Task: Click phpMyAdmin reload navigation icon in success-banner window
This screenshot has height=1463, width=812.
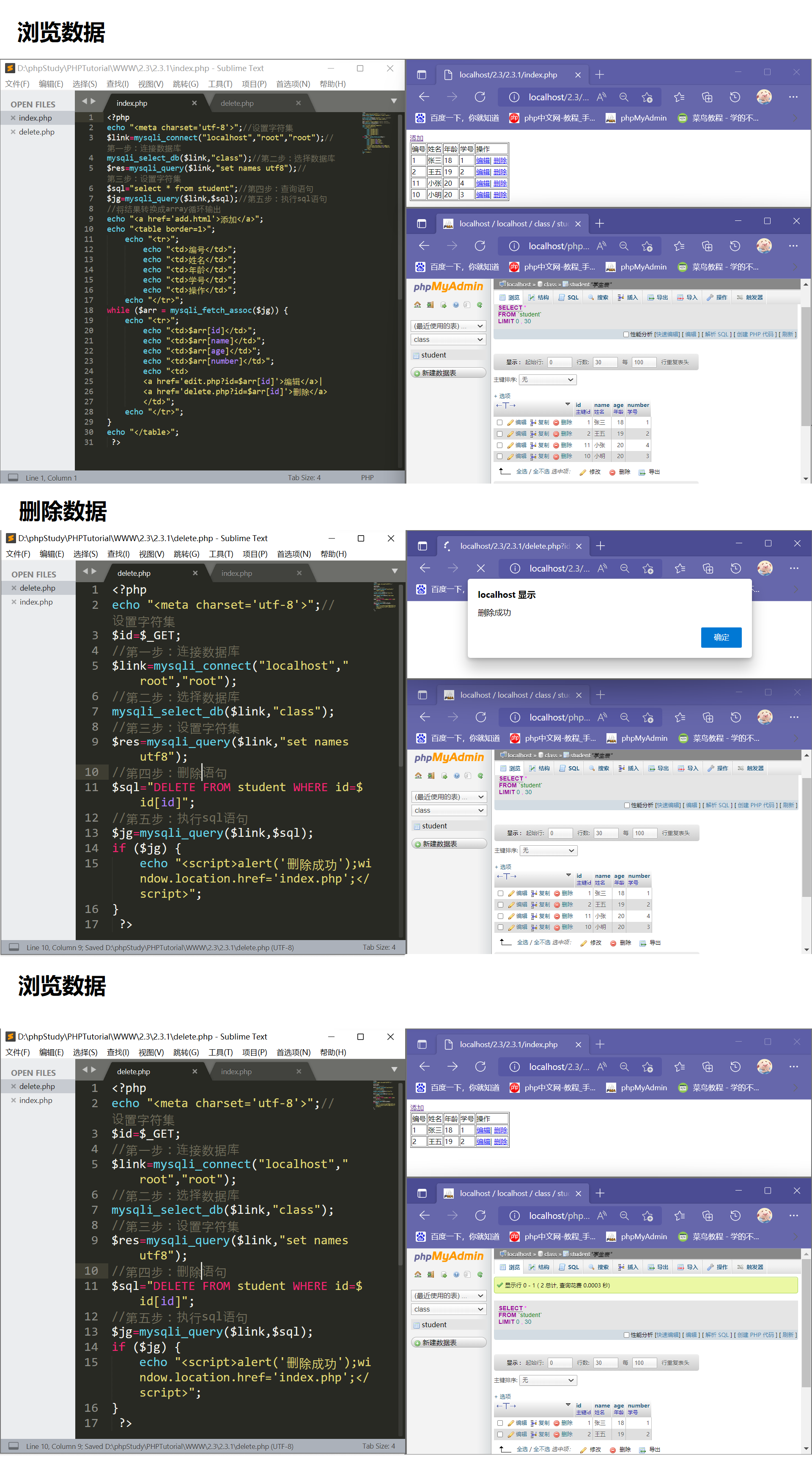Action: click(480, 1274)
